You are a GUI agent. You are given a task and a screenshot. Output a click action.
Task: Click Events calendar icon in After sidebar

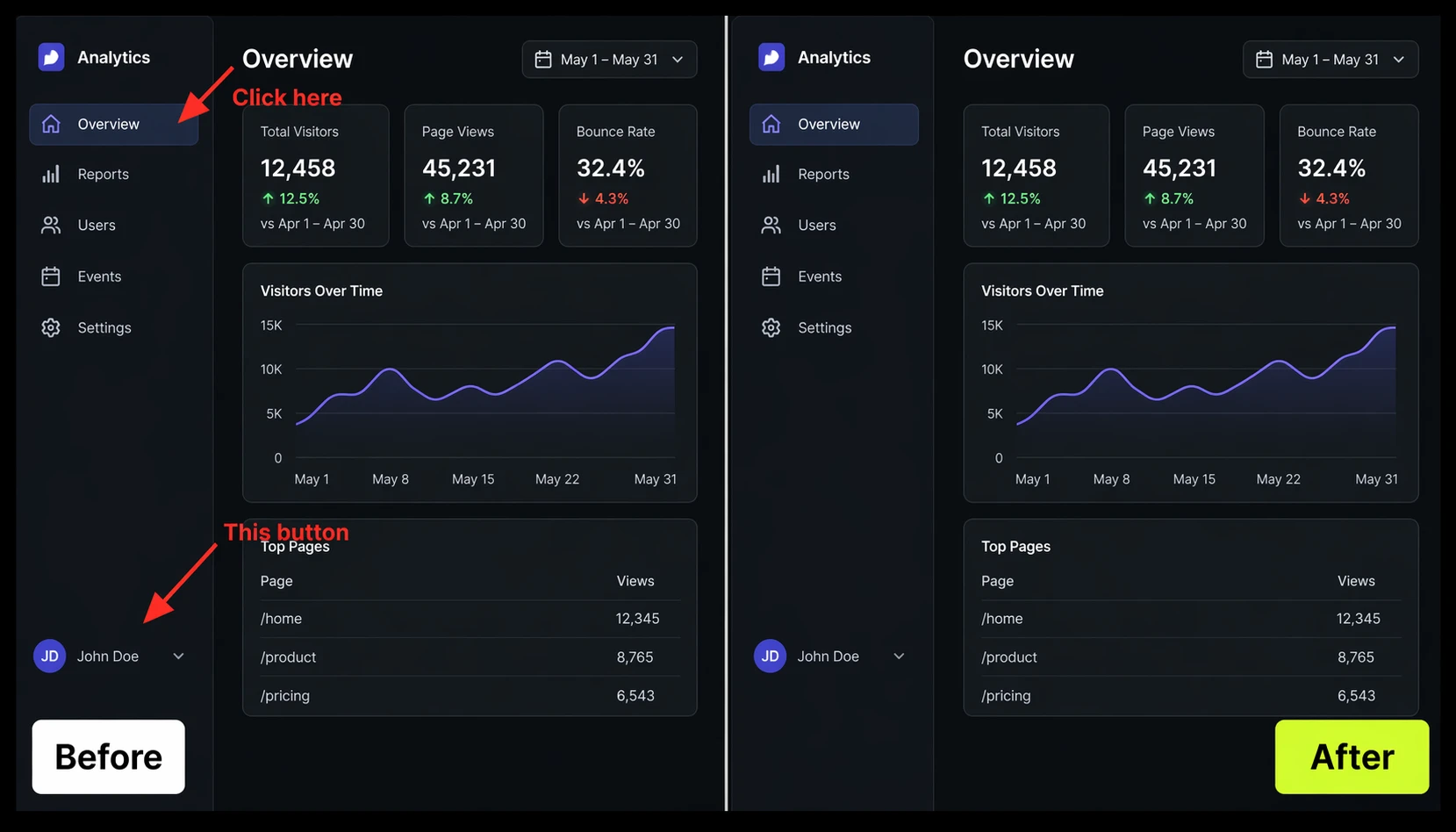771,276
